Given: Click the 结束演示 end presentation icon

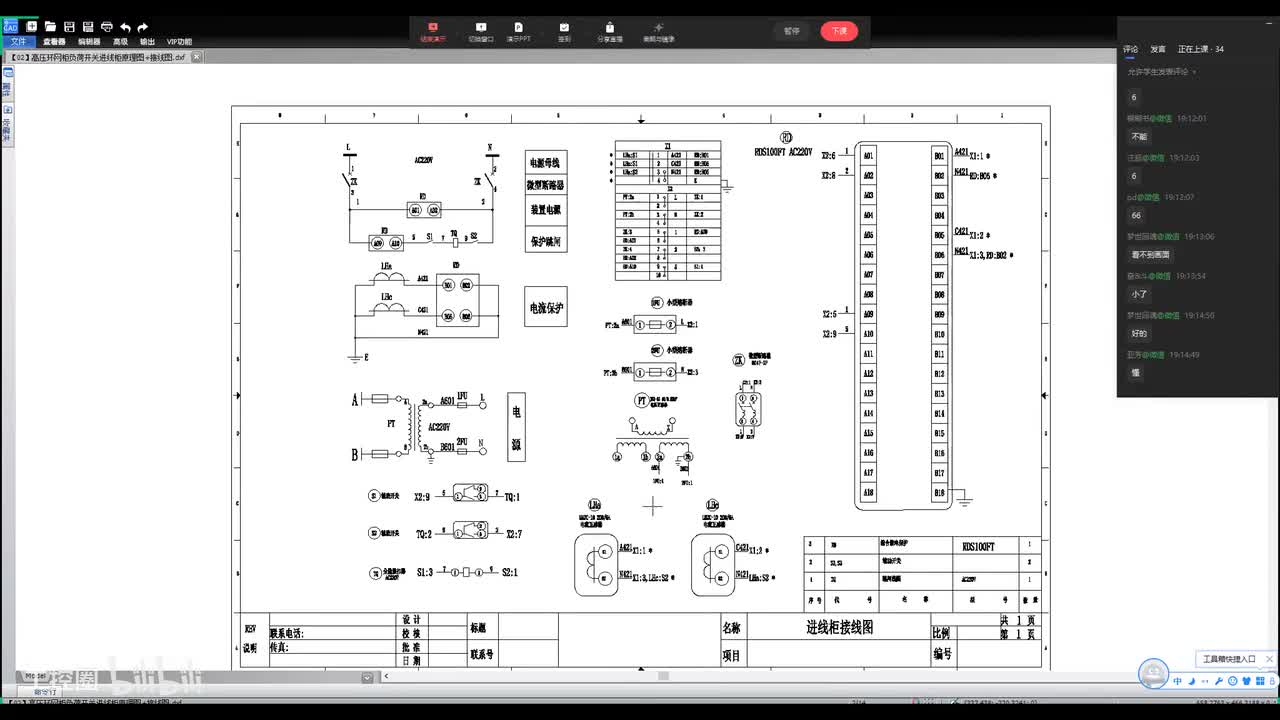Looking at the screenshot, I should (433, 32).
